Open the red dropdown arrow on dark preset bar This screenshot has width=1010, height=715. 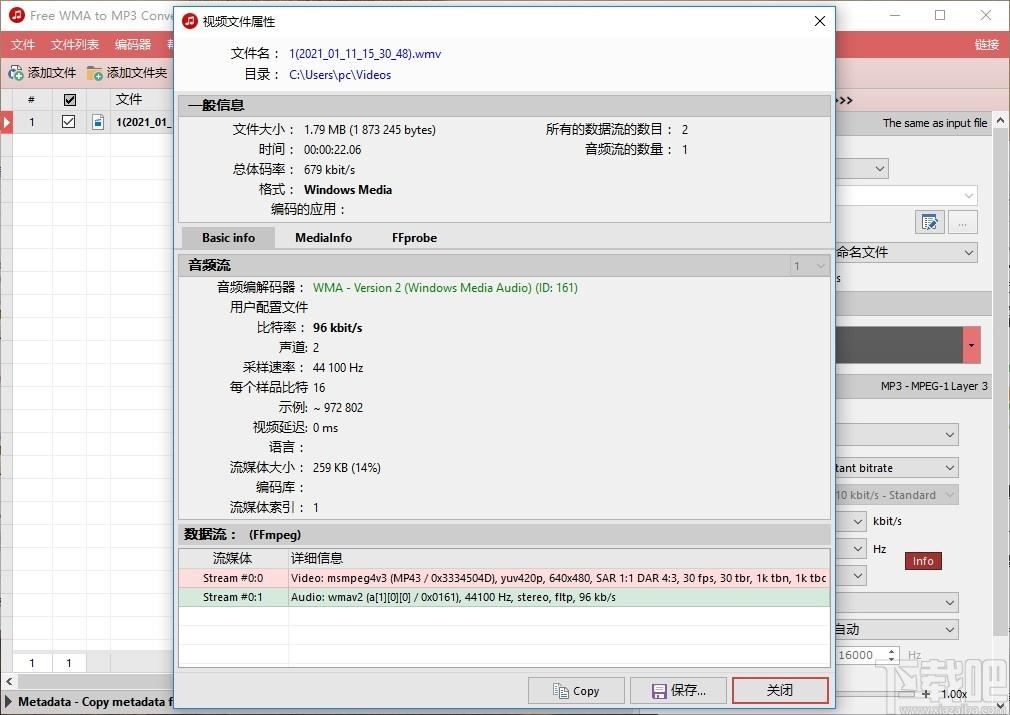(x=971, y=345)
